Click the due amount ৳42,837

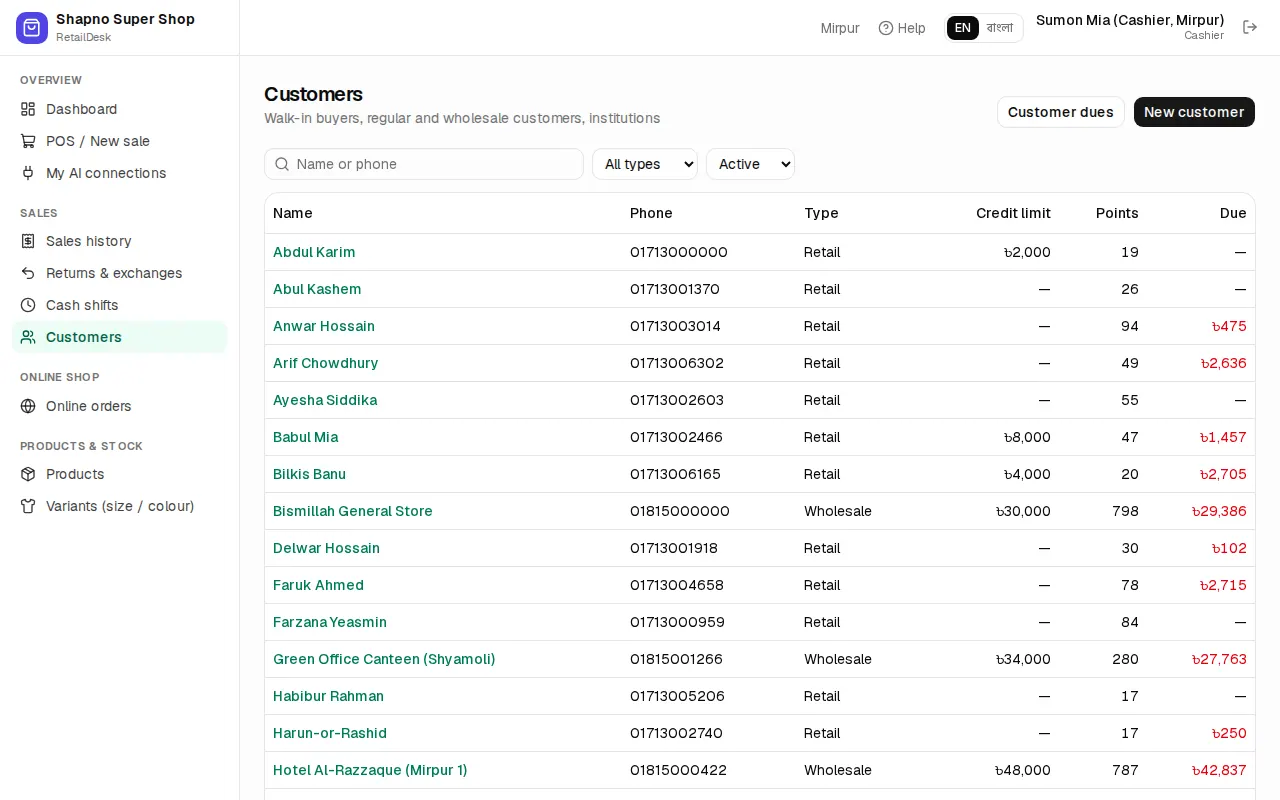pyautogui.click(x=1219, y=770)
